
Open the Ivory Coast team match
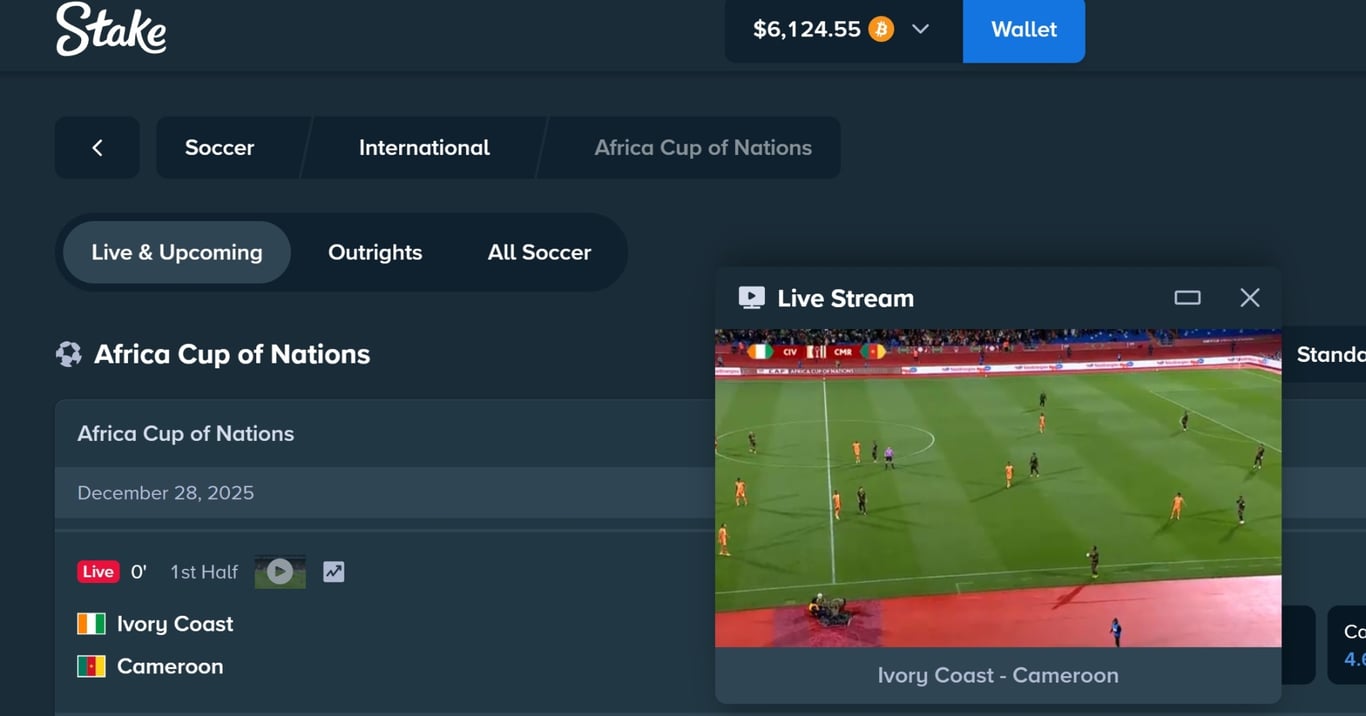click(175, 624)
